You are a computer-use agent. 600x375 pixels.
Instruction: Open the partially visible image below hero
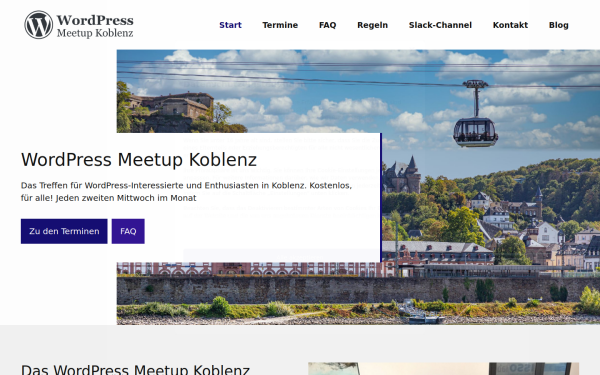[x=443, y=369]
